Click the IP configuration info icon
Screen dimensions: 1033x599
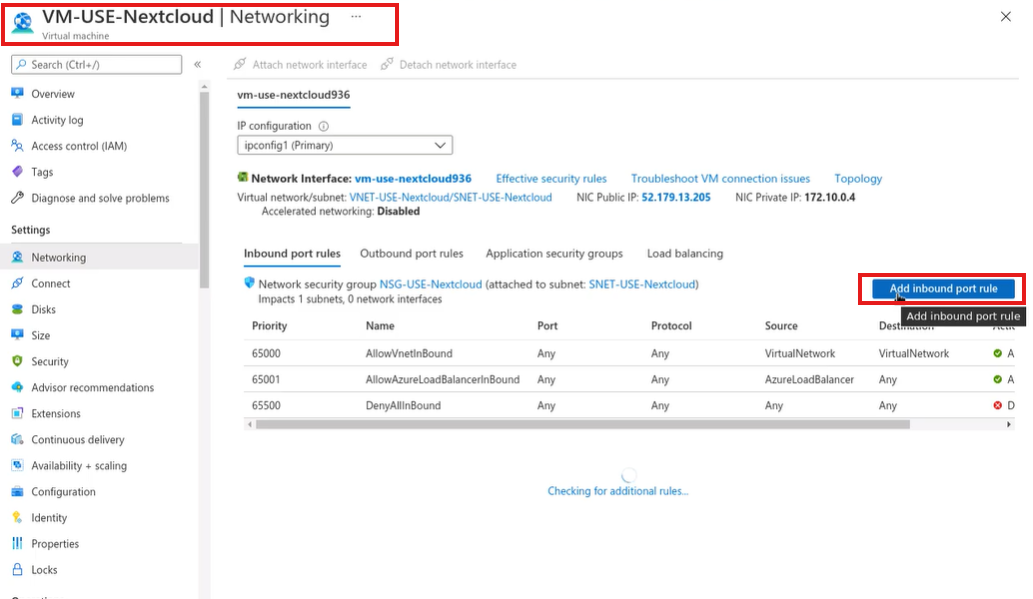pyautogui.click(x=323, y=126)
